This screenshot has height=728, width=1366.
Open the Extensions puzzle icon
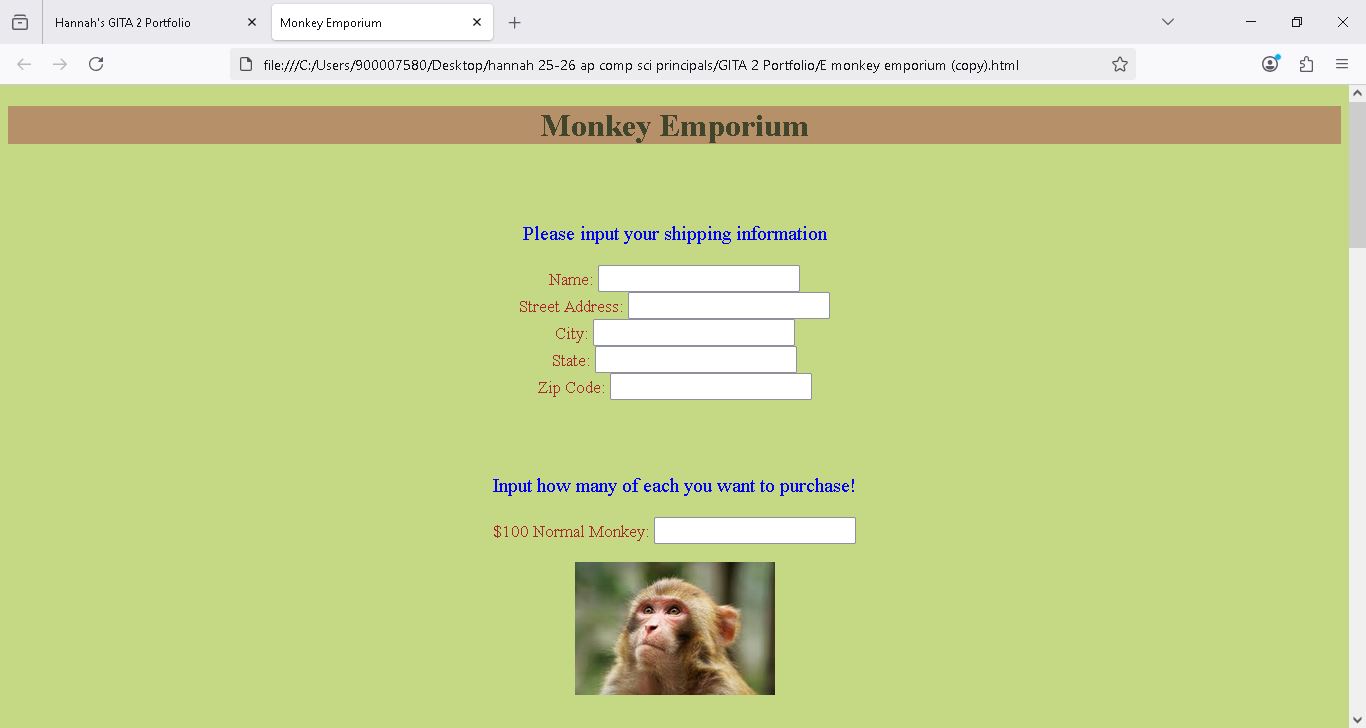tap(1306, 64)
